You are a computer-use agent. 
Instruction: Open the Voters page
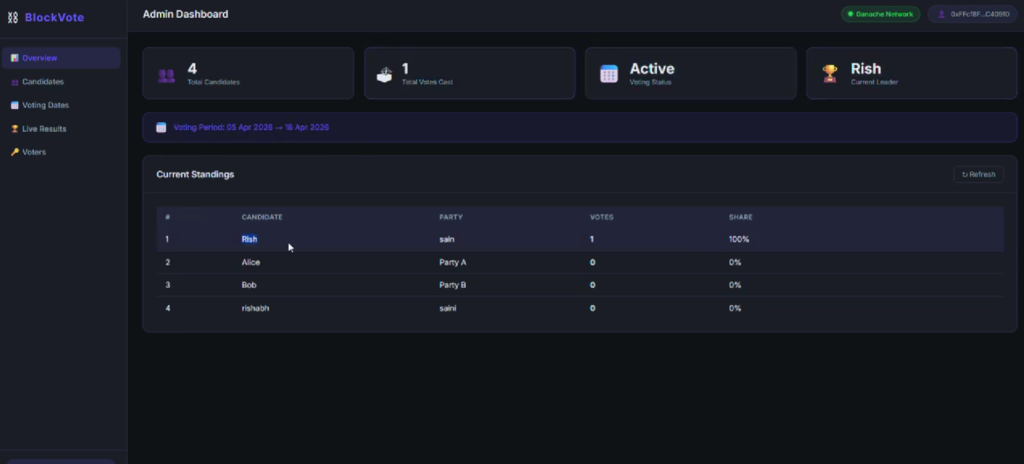61,152
